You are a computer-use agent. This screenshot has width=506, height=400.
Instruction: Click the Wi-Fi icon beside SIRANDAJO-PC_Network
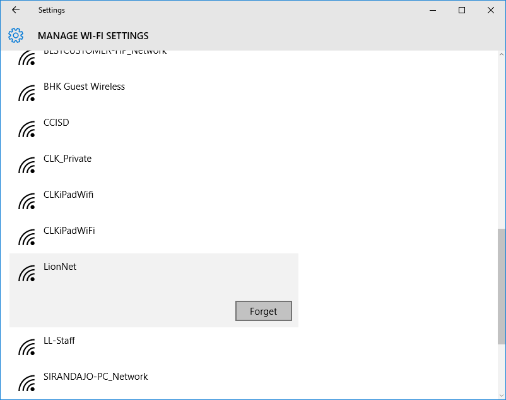point(27,383)
